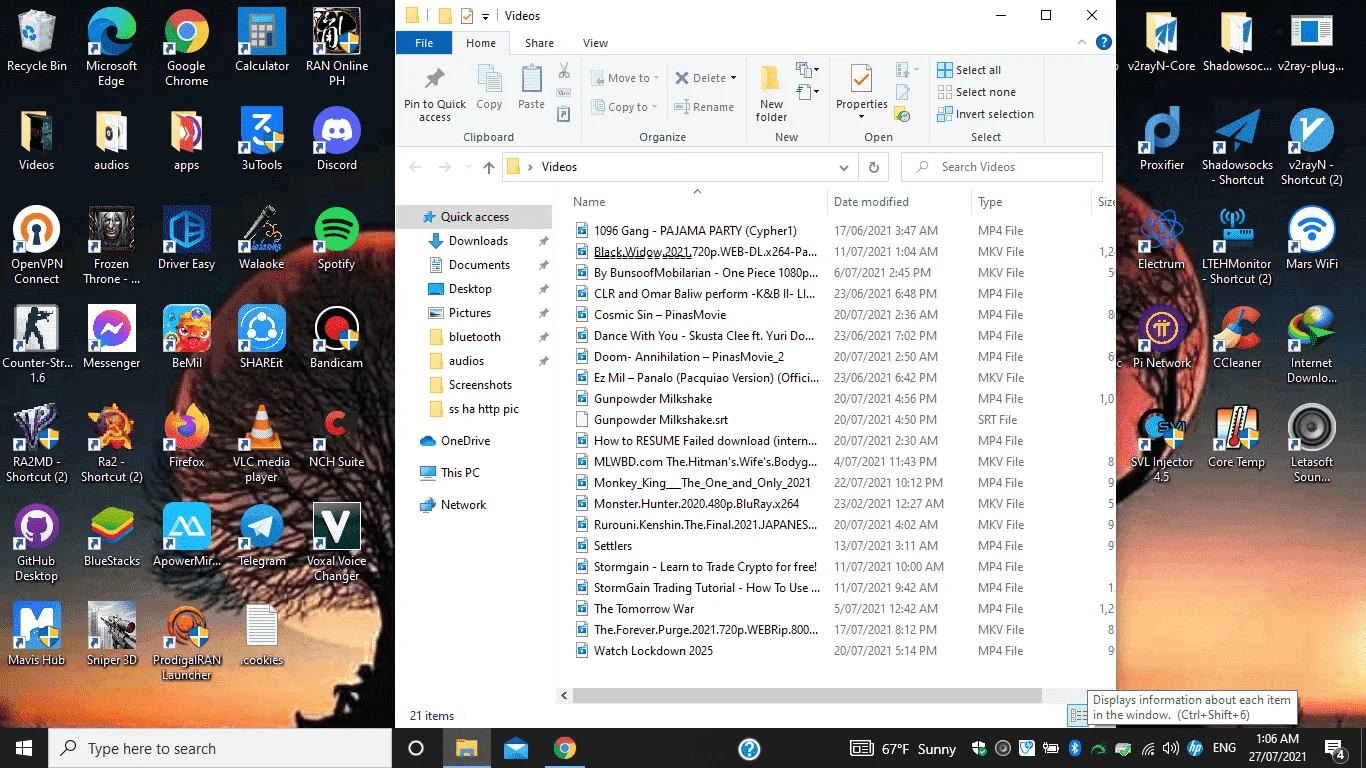
Task: Expand the address bar history dropdown
Action: pyautogui.click(x=844, y=167)
